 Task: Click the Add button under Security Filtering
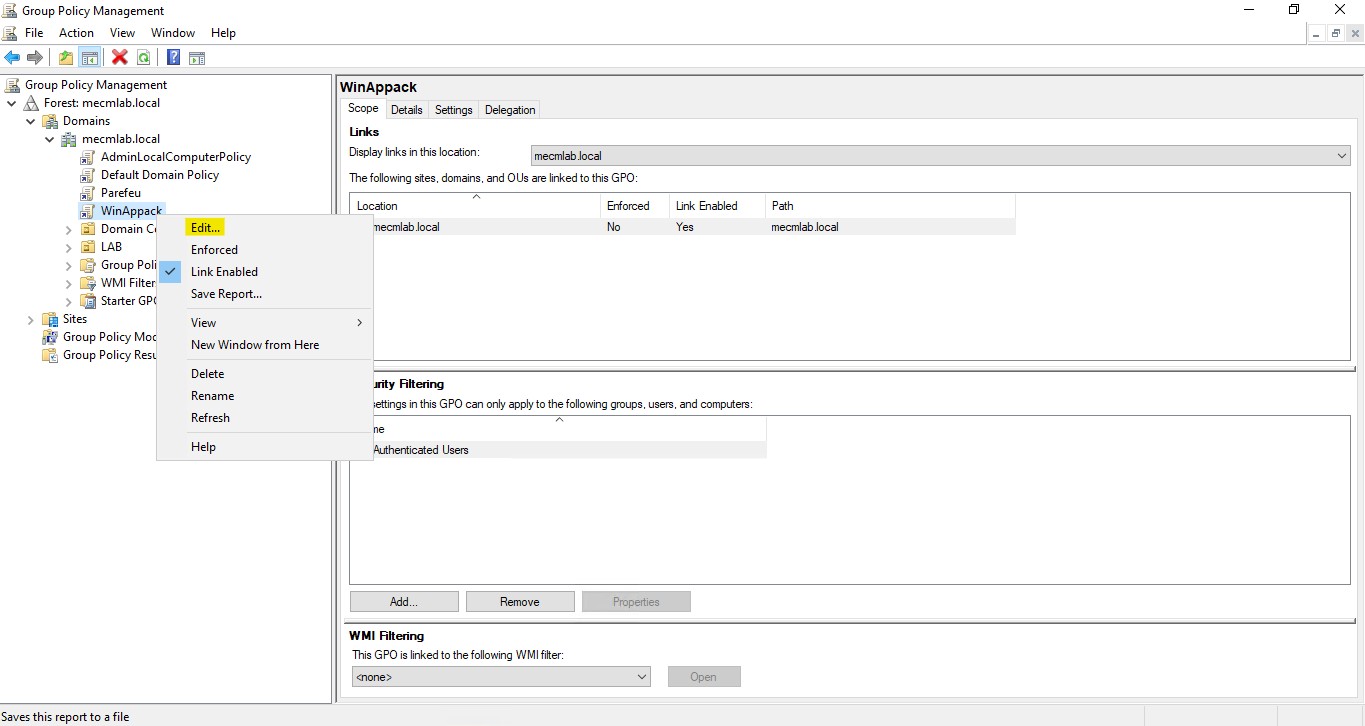404,601
